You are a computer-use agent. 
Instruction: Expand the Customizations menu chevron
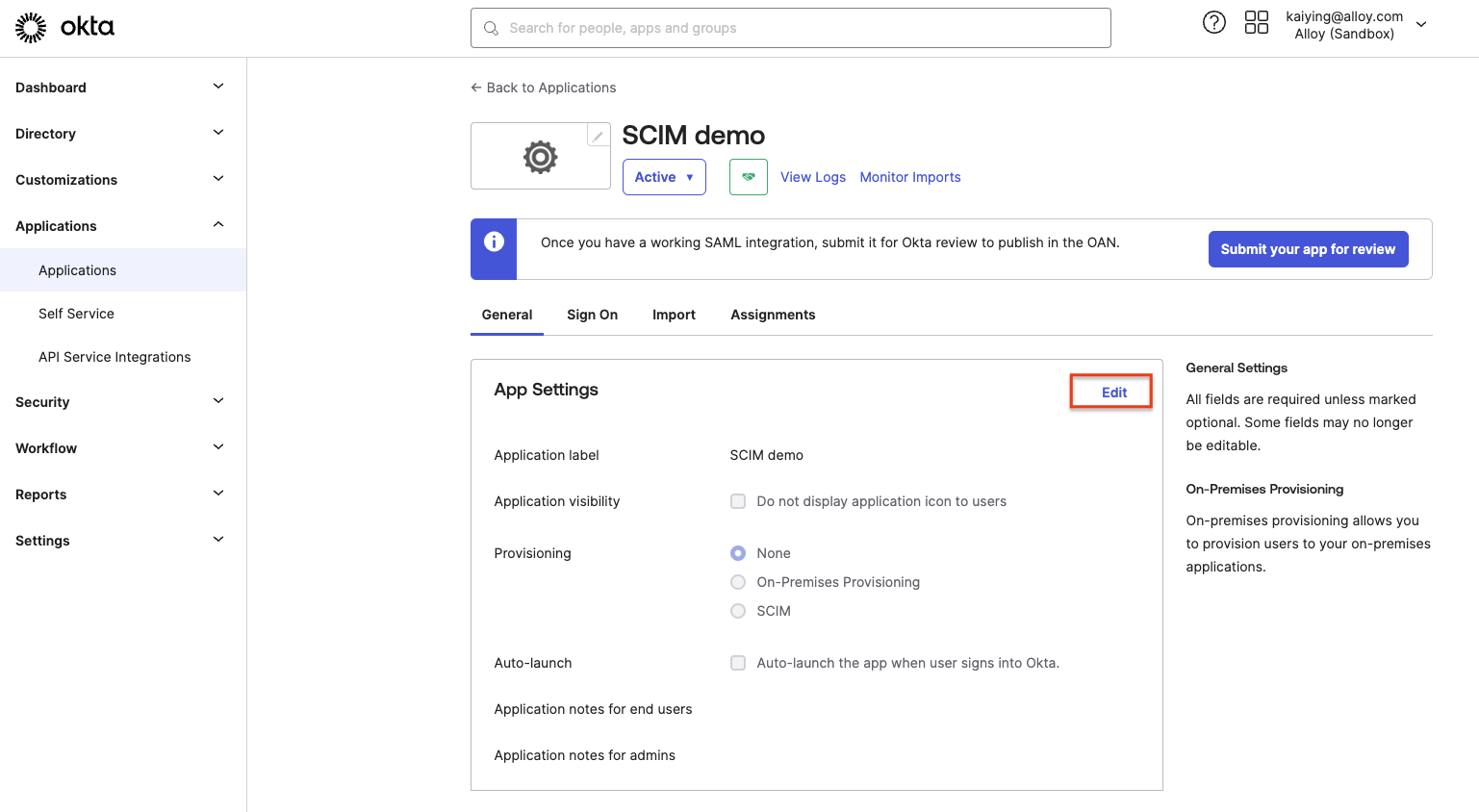[218, 179]
